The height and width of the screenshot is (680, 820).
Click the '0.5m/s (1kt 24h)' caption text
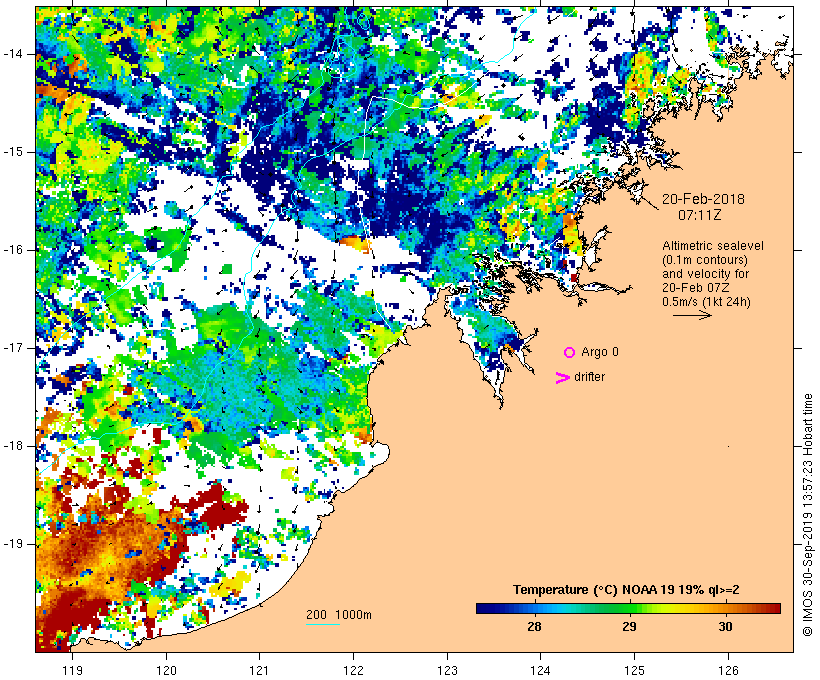click(x=706, y=302)
